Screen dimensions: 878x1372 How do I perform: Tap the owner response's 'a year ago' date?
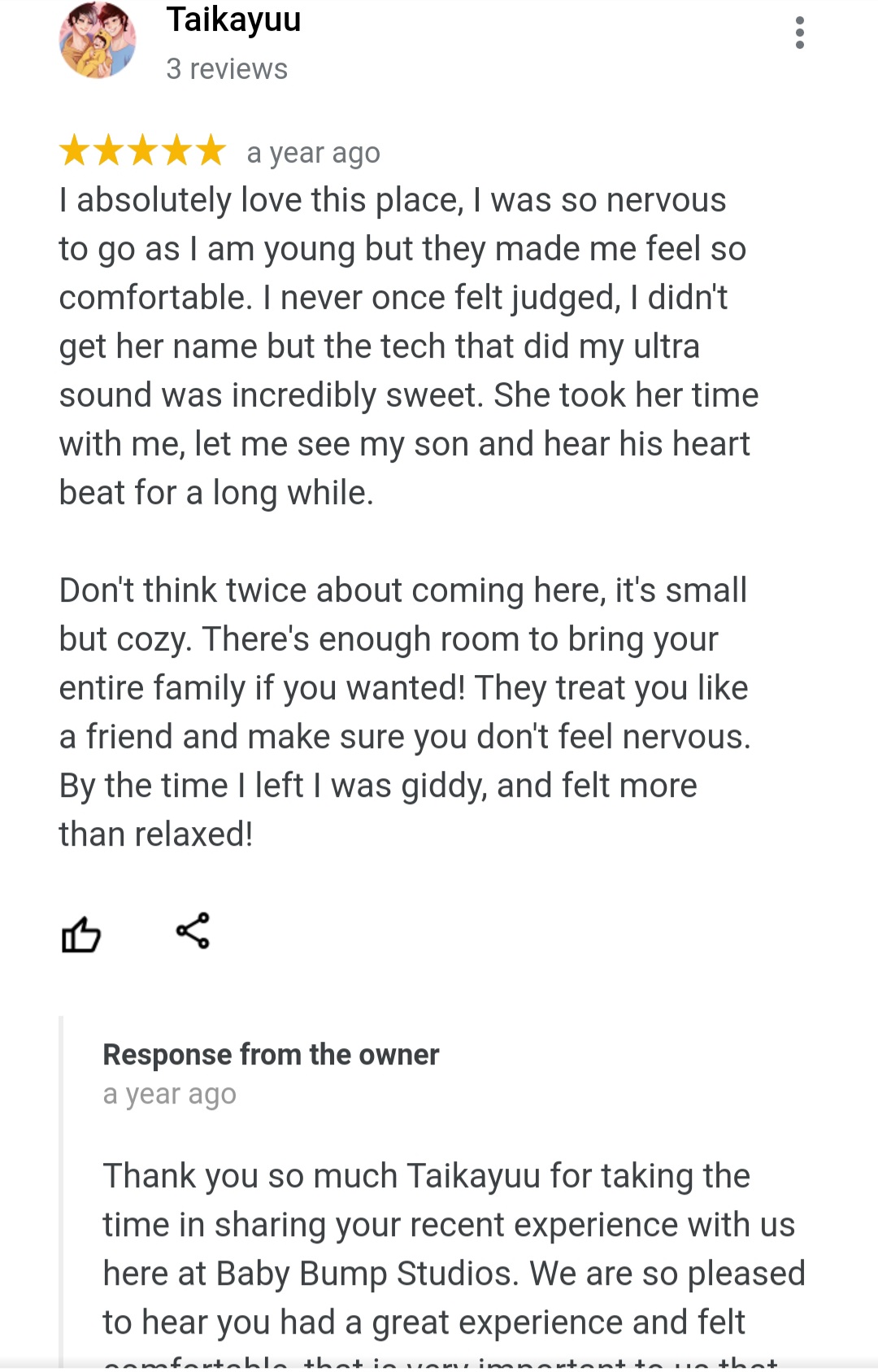(x=169, y=1095)
